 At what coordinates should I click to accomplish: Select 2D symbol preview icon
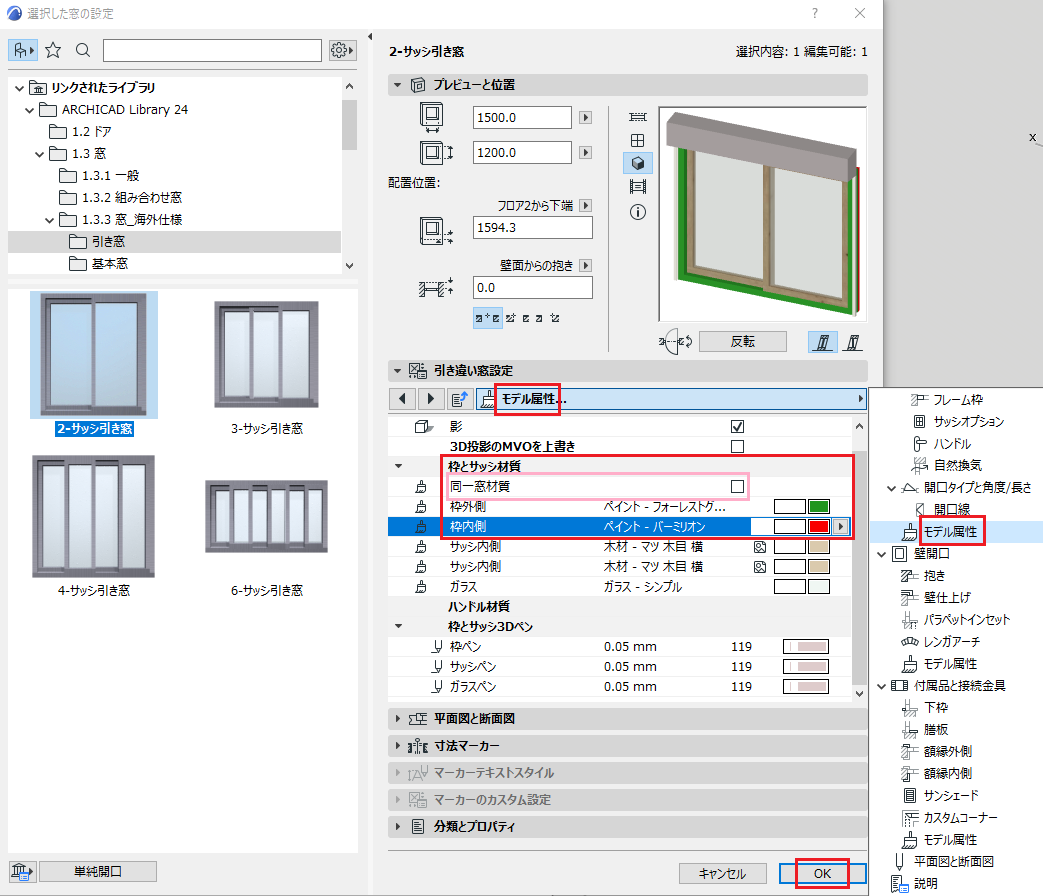[x=637, y=117]
